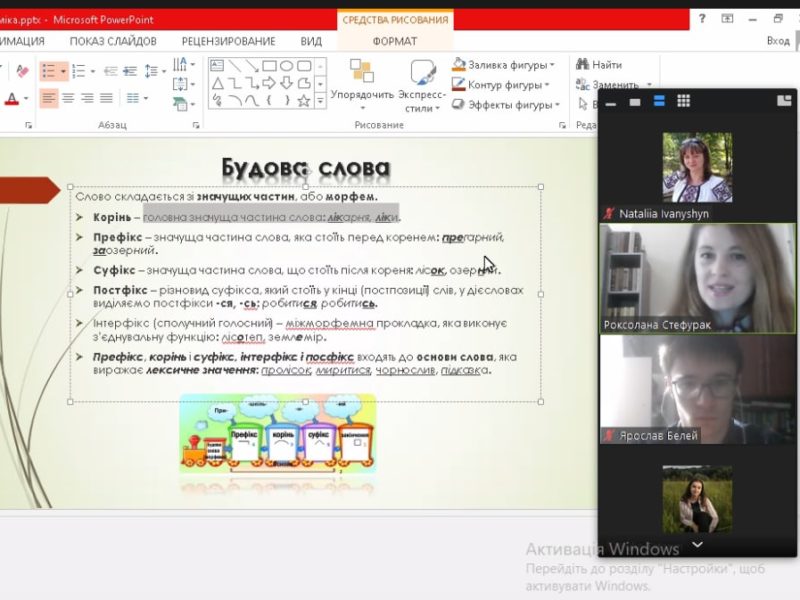The height and width of the screenshot is (600, 800).
Task: Pick the five-point star shape
Action: click(x=305, y=100)
